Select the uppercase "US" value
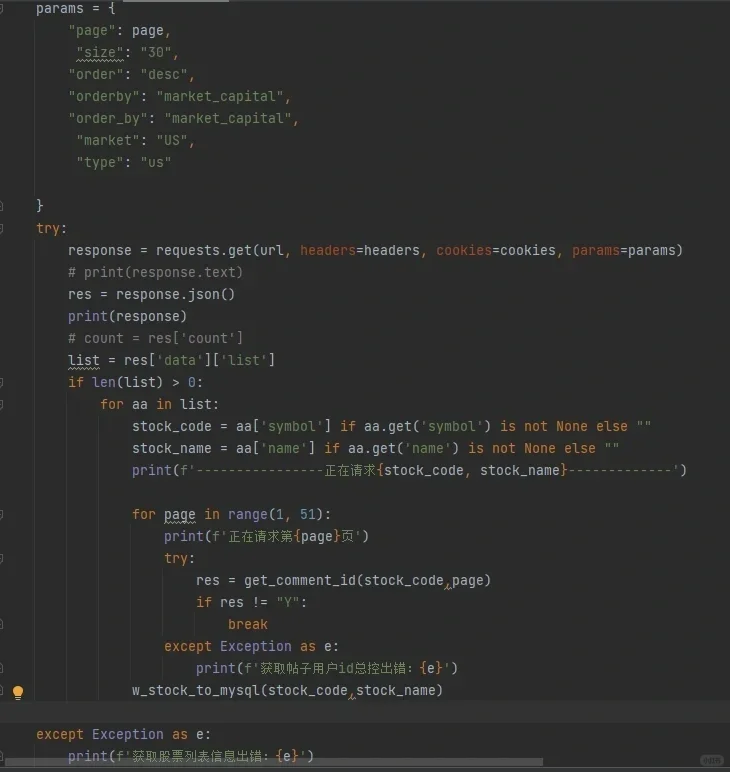The image size is (730, 772). (x=172, y=141)
